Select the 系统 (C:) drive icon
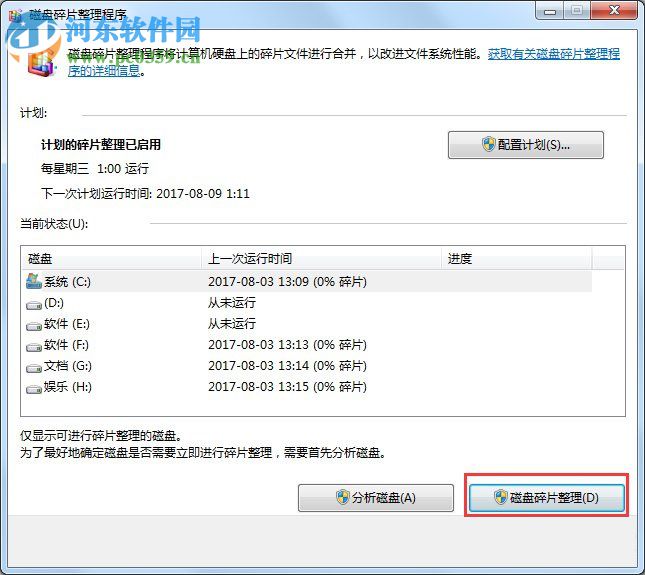Screen dimensions: 645x575 tap(34, 281)
